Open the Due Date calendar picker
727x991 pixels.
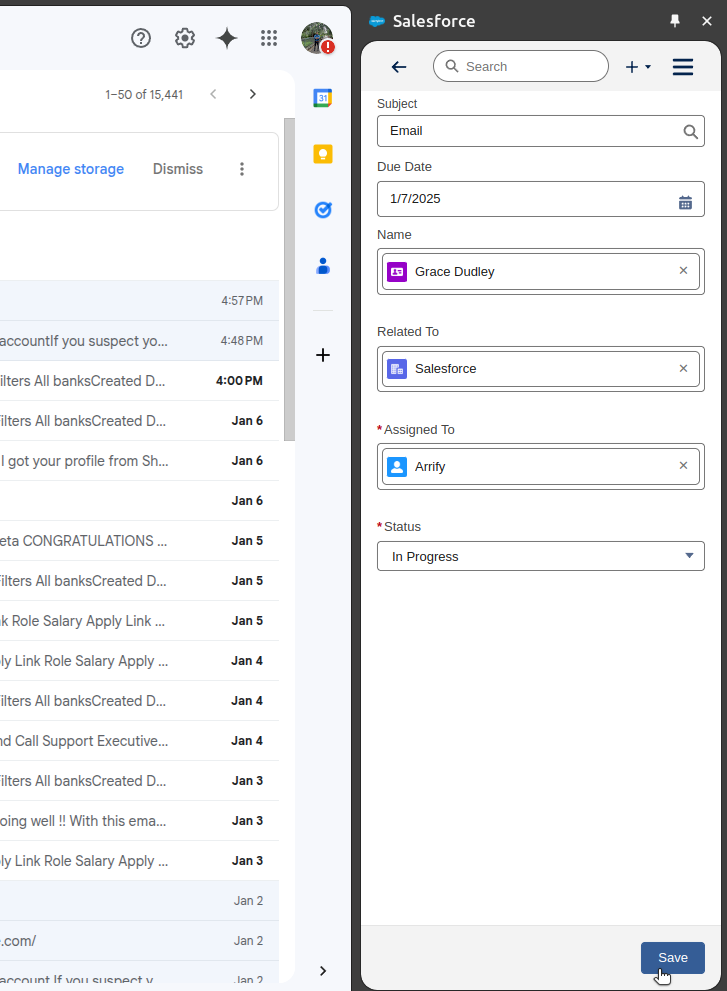click(685, 202)
